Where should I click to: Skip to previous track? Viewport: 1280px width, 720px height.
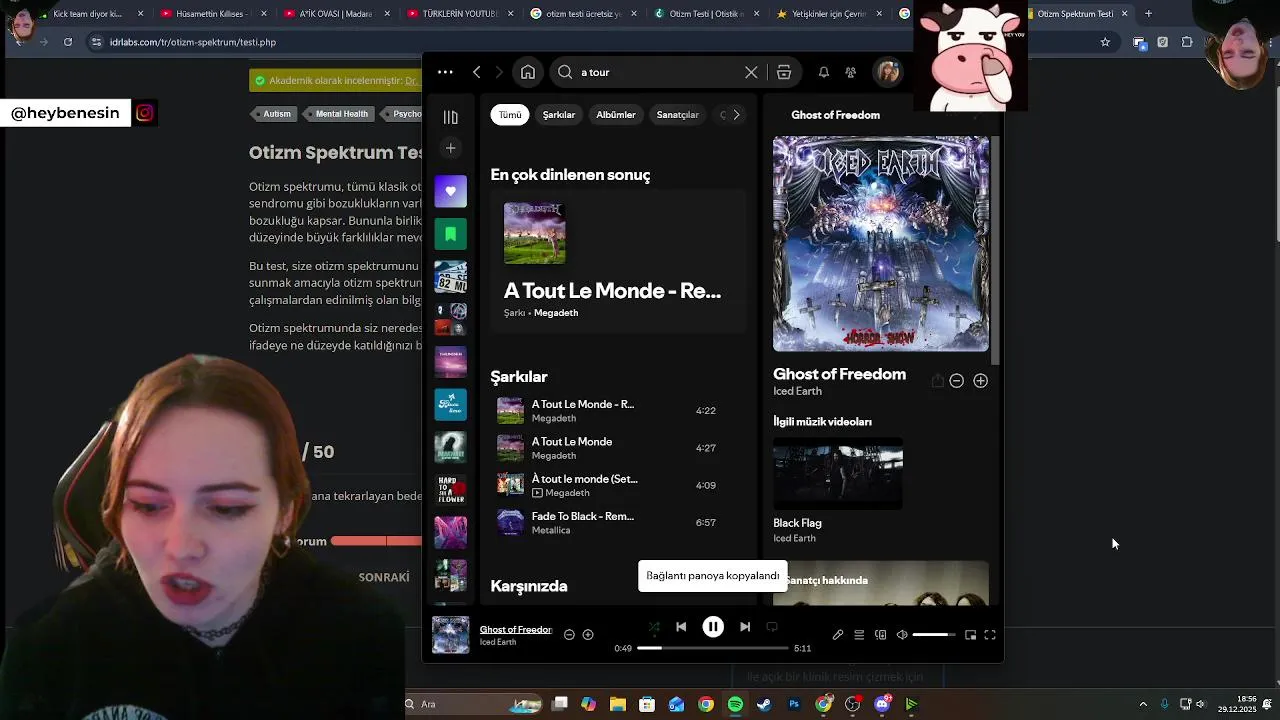[x=681, y=627]
